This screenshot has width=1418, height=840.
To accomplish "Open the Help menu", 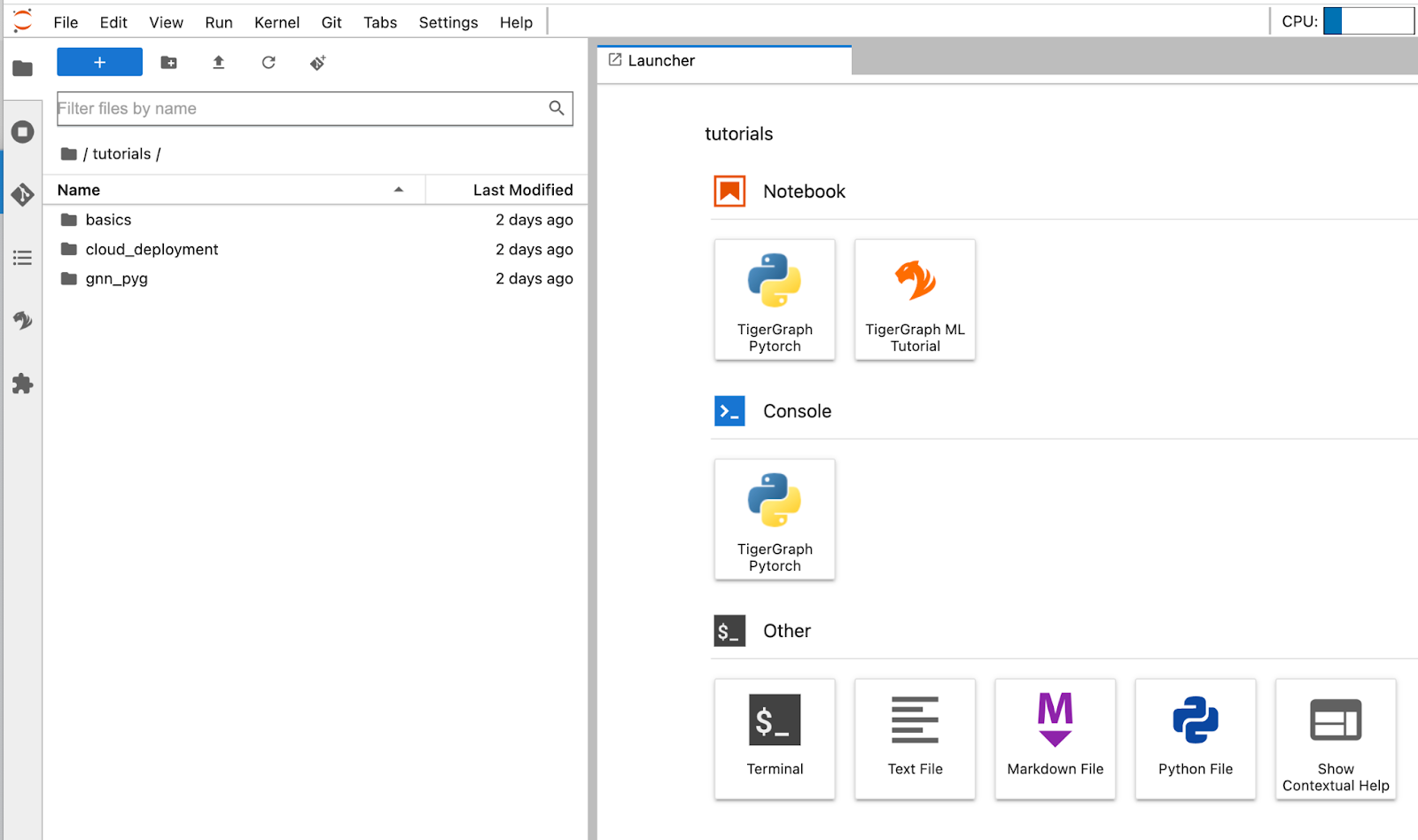I will click(x=516, y=22).
